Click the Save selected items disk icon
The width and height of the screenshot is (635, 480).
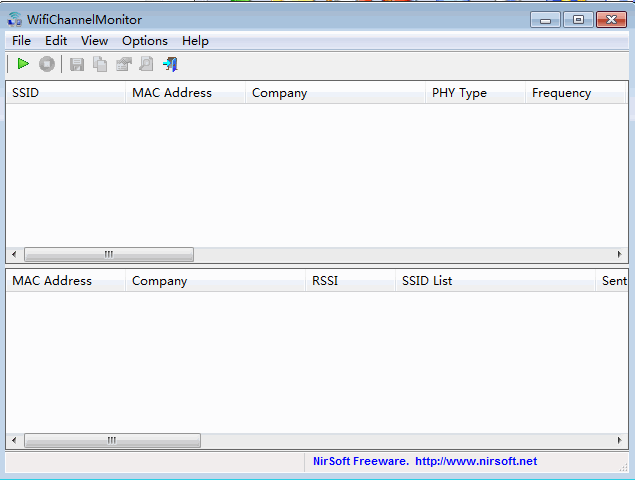[x=77, y=64]
